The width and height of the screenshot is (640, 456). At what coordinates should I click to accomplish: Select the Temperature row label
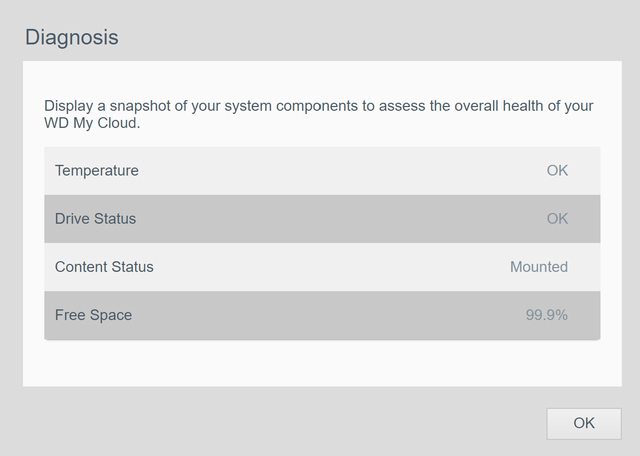(97, 171)
